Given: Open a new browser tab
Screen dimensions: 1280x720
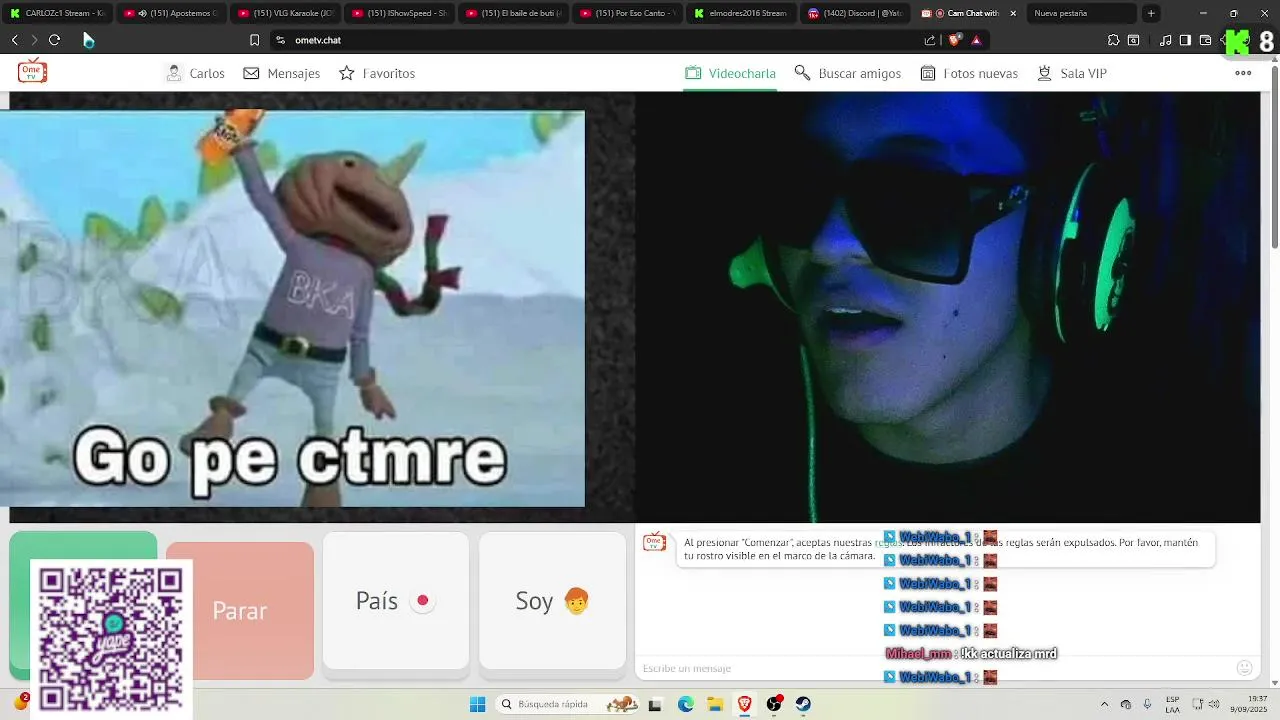Looking at the screenshot, I should [1151, 13].
